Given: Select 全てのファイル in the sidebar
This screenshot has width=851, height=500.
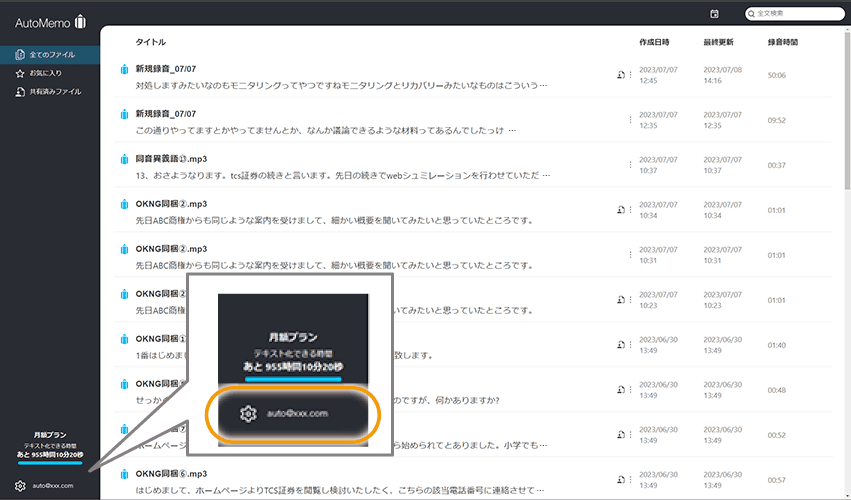Looking at the screenshot, I should 50,54.
